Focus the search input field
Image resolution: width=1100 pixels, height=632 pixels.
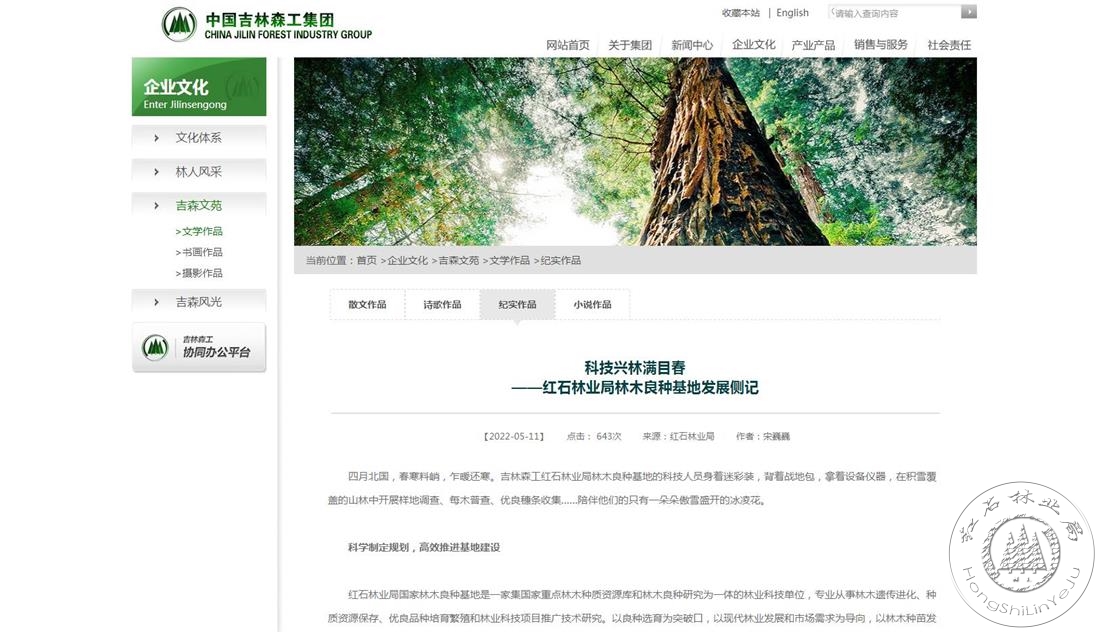point(895,12)
